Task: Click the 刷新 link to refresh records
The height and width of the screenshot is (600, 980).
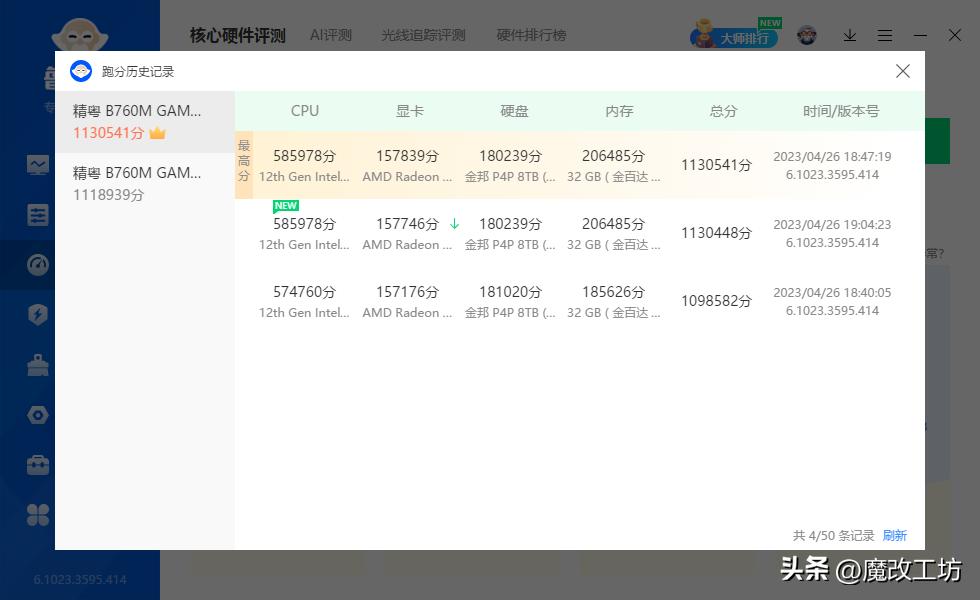Action: click(894, 536)
